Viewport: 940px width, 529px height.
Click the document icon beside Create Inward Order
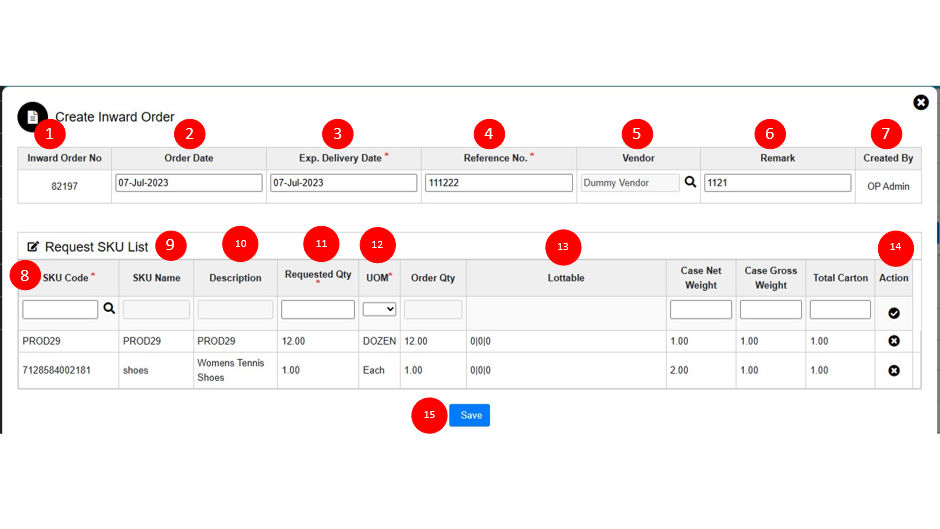[32, 117]
